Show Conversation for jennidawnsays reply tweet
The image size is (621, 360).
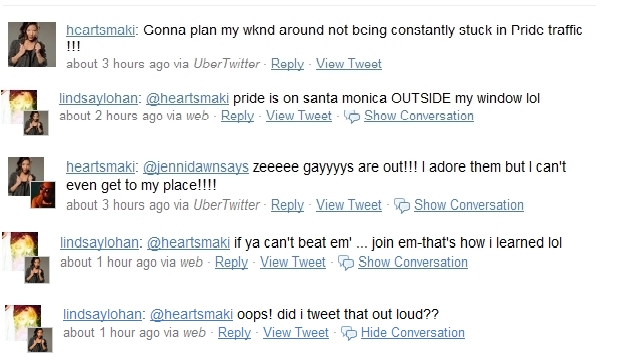point(469,205)
